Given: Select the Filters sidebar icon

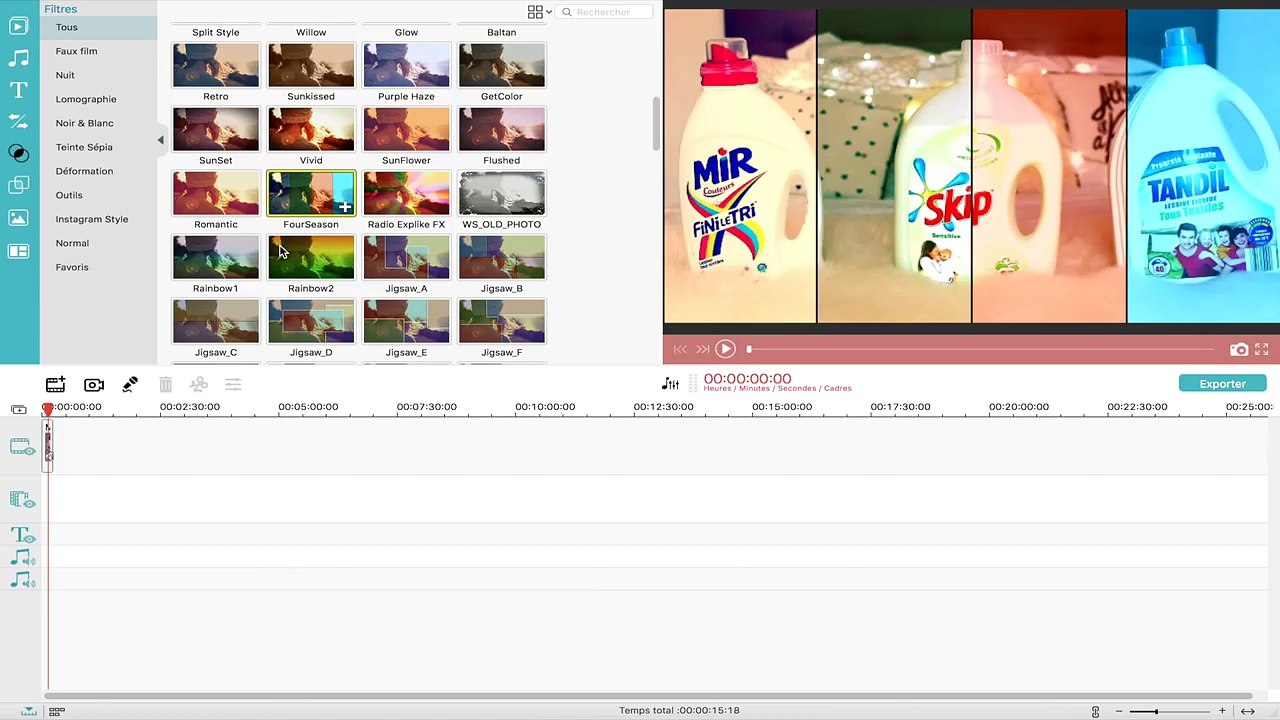Looking at the screenshot, I should tap(18, 153).
